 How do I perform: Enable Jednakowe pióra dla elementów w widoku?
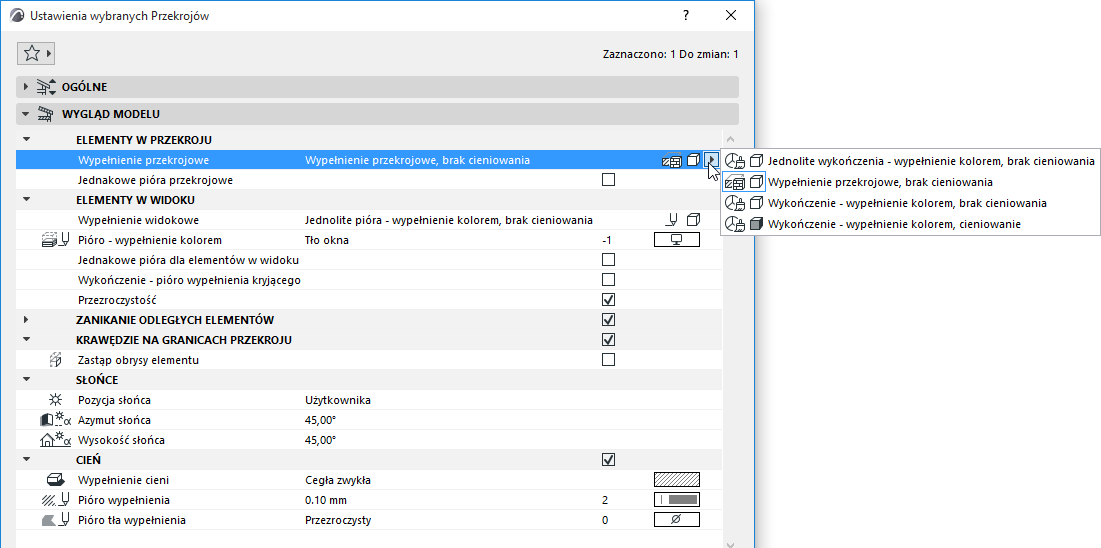(x=609, y=260)
